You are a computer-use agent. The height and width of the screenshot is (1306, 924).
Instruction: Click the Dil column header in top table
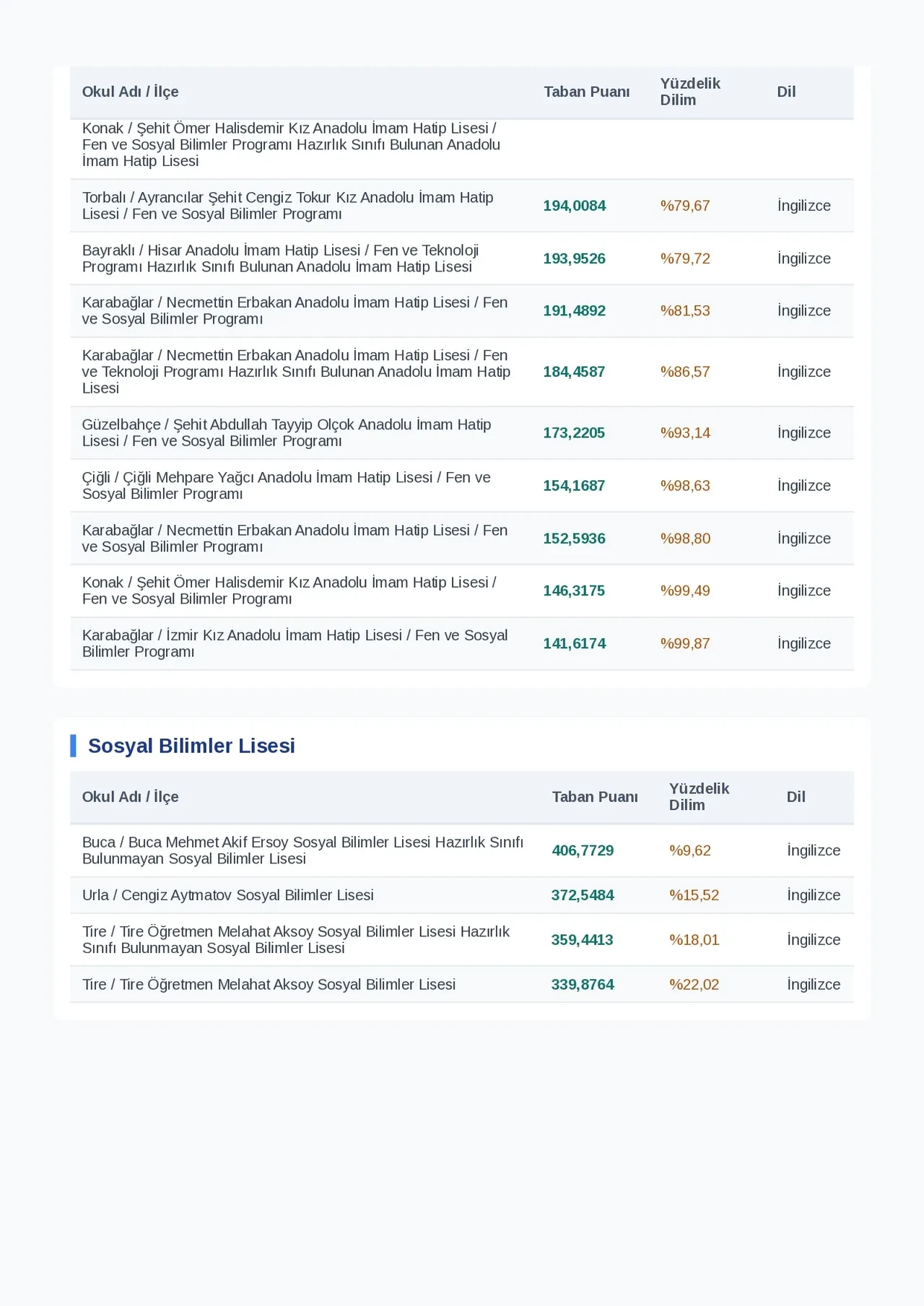tap(786, 92)
